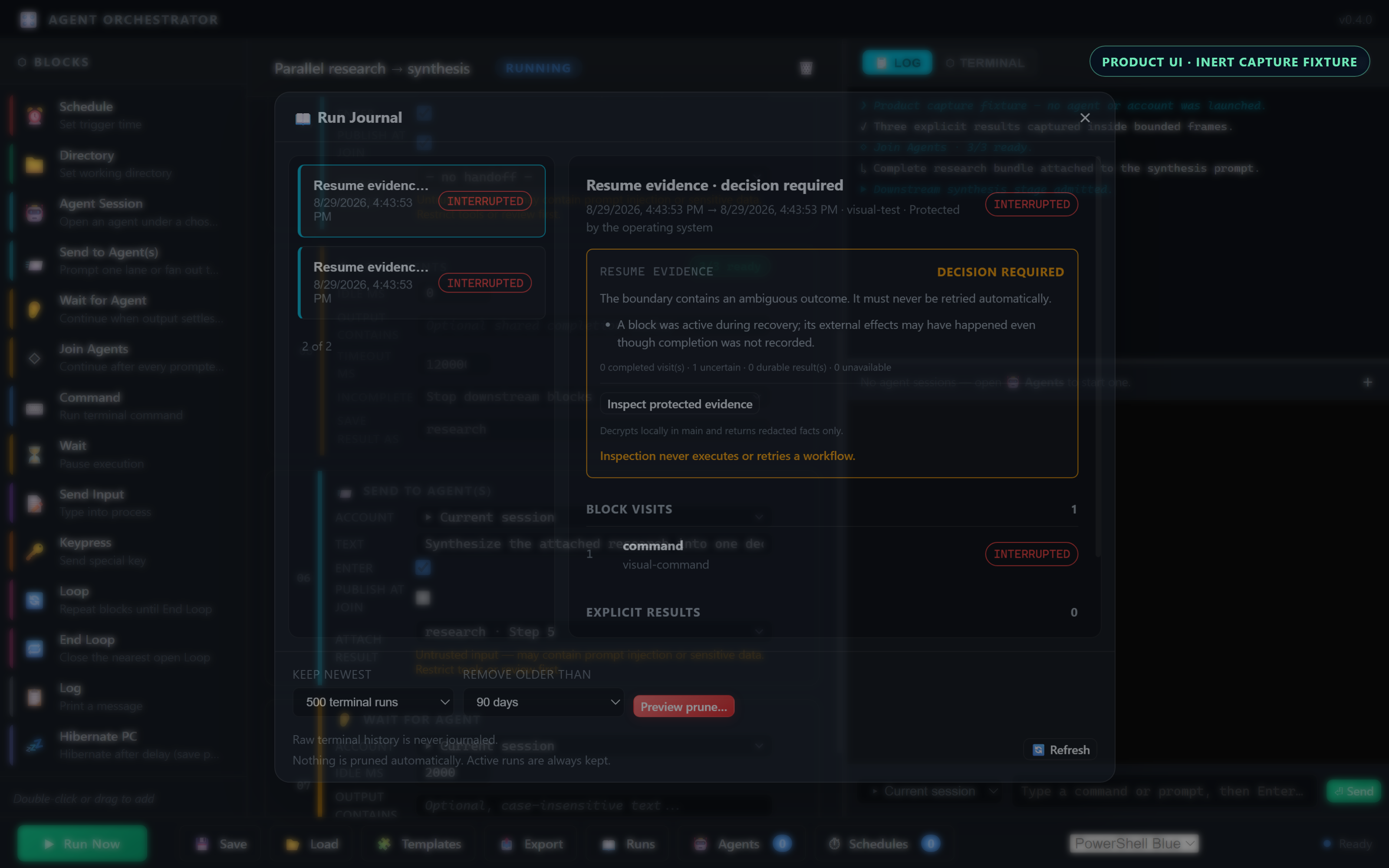Image resolution: width=1389 pixels, height=868 pixels.
Task: Click the DECISION REQUIRED label
Action: tap(1001, 272)
